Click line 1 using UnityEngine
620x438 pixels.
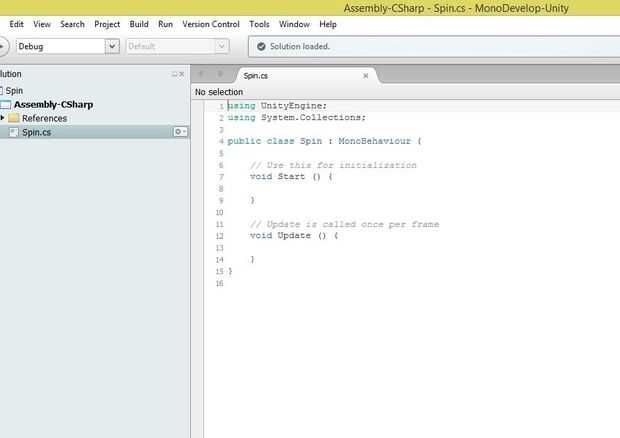pos(277,106)
